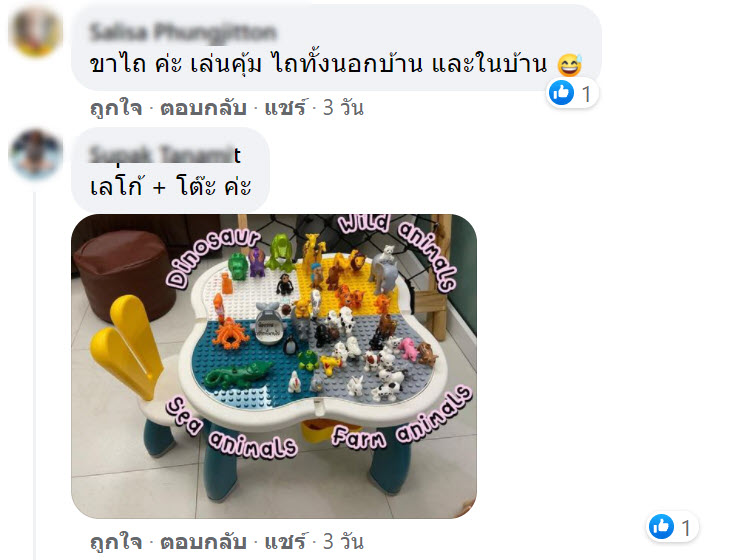749x560 pixels.
Task: Open first commenter's profile picture
Action: [x=35, y=31]
